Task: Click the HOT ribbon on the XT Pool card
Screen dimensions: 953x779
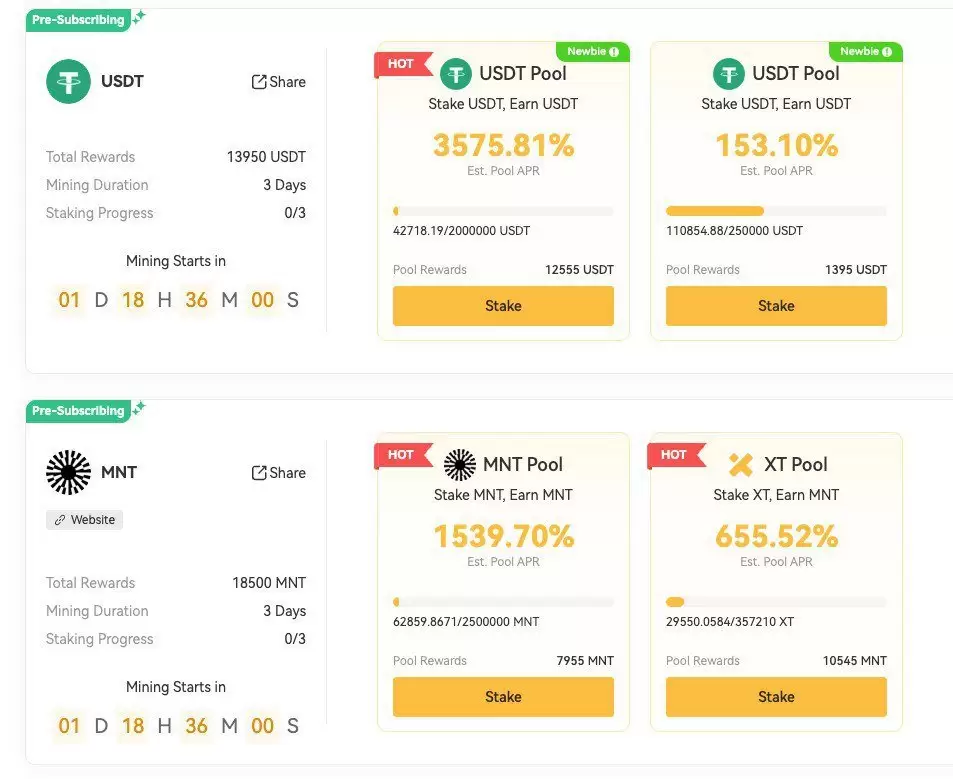Action: tap(676, 455)
